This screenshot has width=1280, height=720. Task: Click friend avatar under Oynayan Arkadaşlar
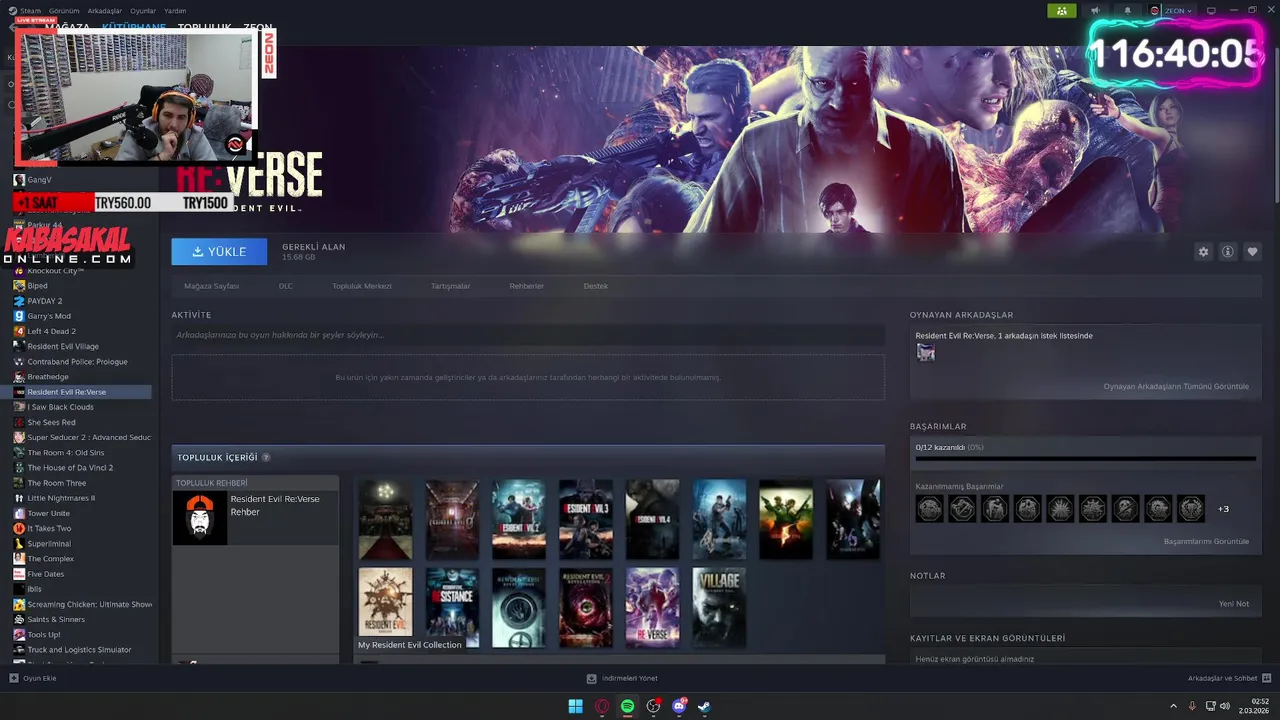click(x=926, y=352)
